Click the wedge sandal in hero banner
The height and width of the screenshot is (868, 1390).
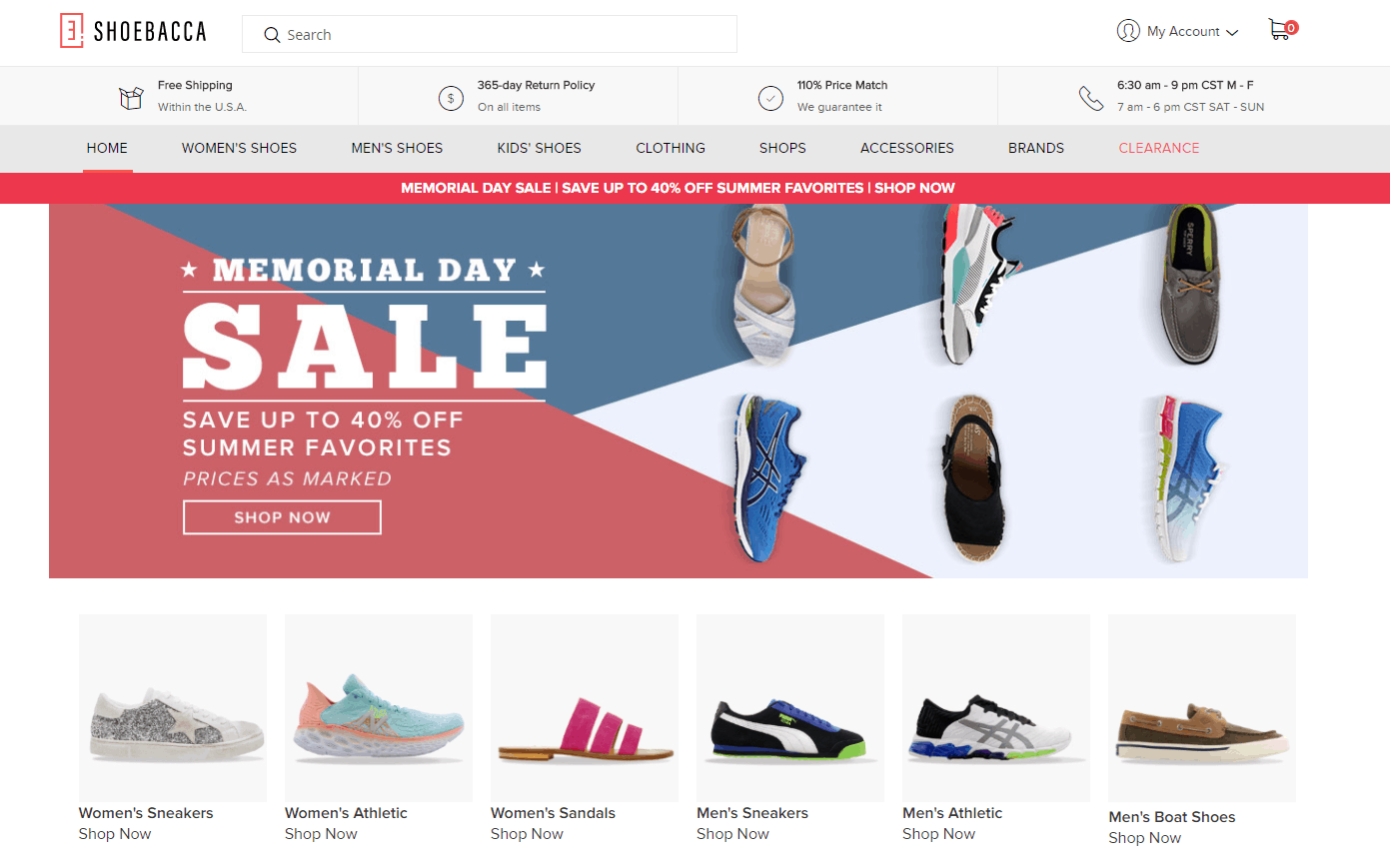(x=763, y=283)
